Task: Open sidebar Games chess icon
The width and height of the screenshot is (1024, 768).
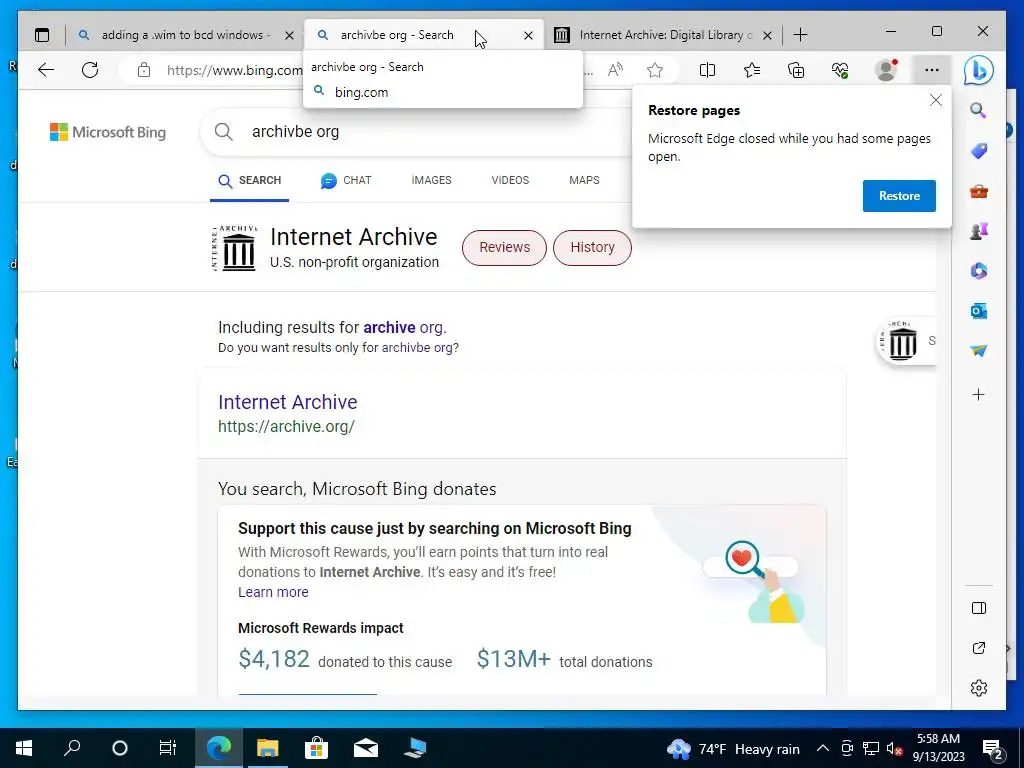Action: point(978,231)
